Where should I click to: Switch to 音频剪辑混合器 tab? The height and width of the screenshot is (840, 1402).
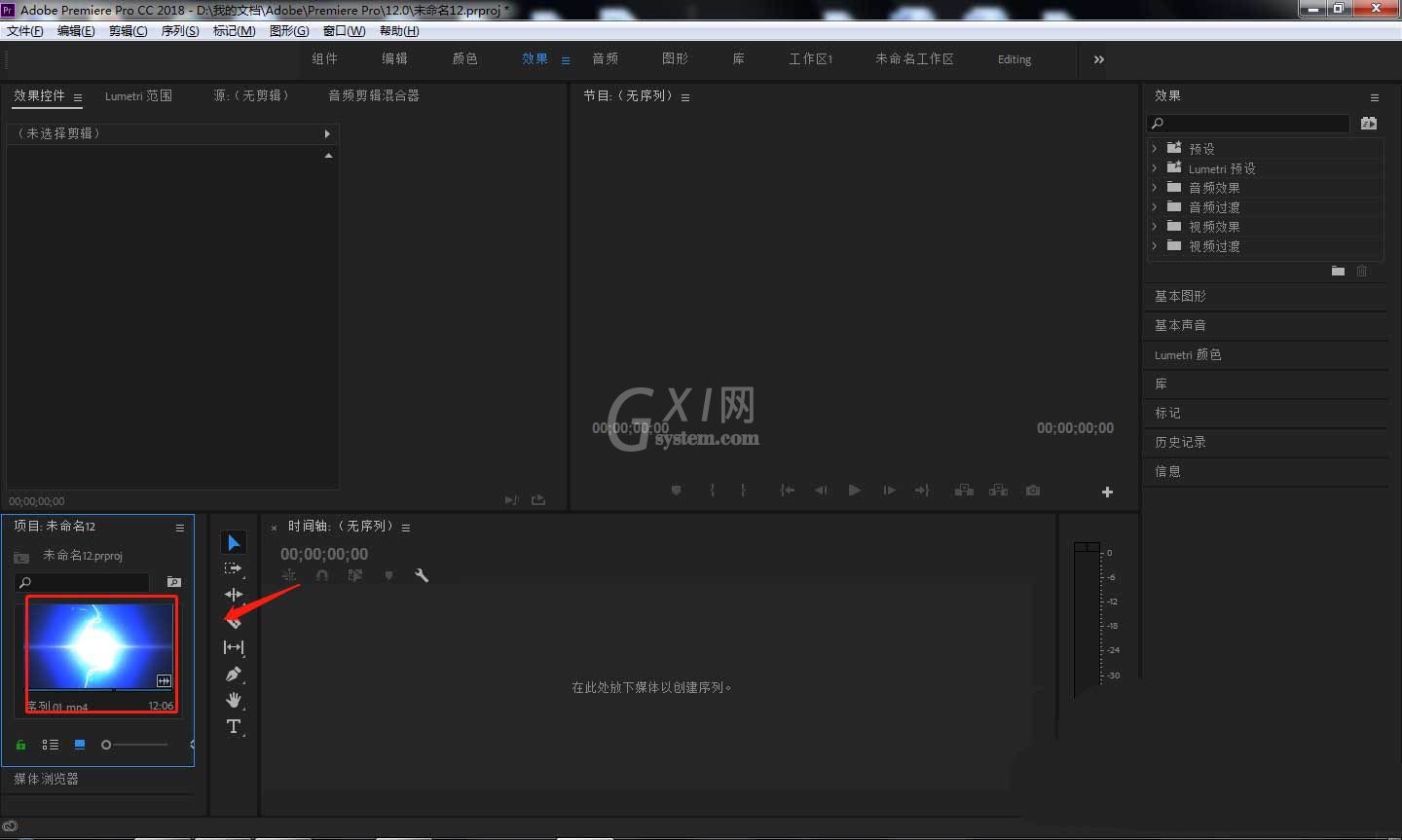click(374, 95)
